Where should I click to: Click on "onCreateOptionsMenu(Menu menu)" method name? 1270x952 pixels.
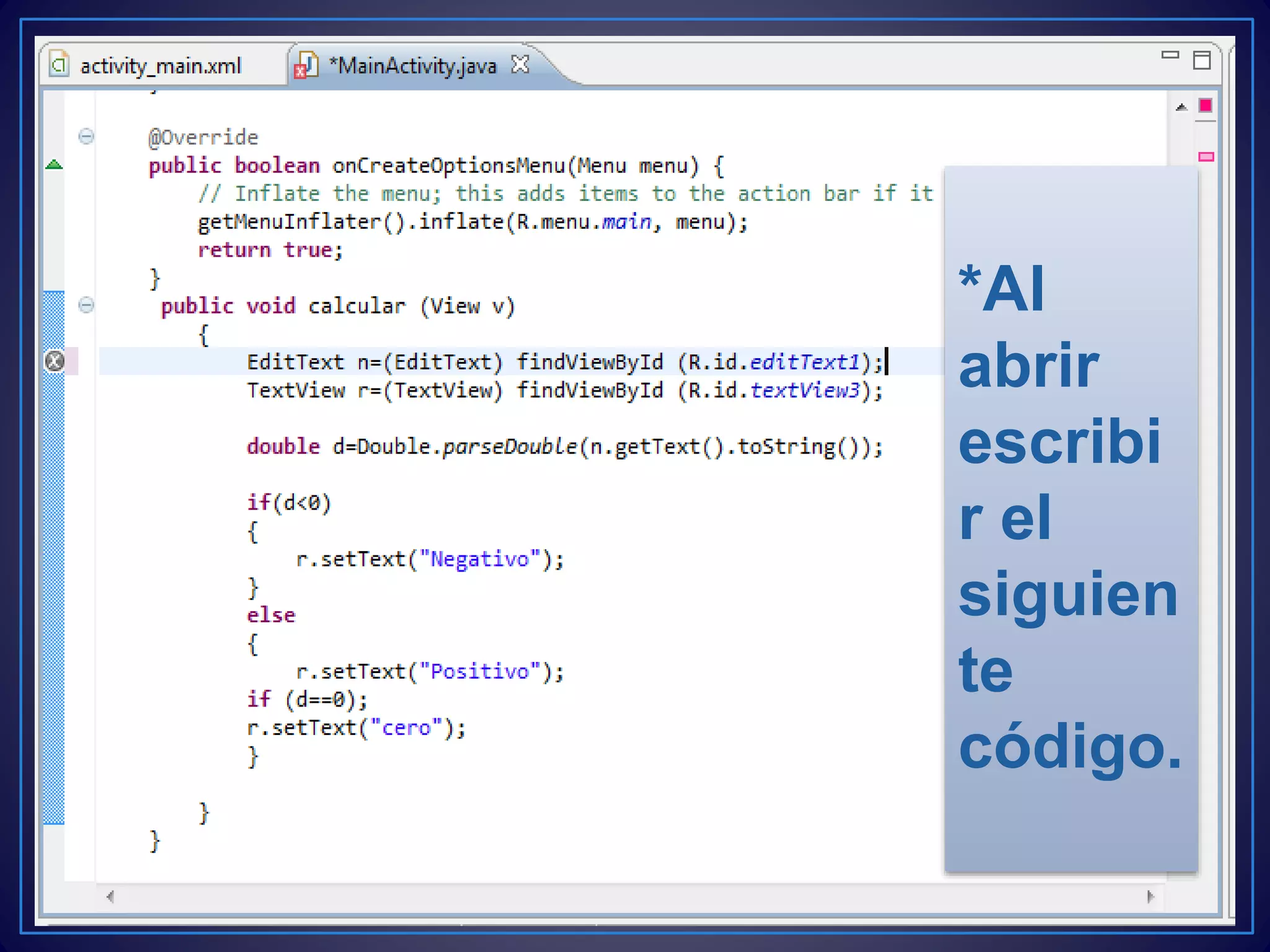(x=516, y=166)
